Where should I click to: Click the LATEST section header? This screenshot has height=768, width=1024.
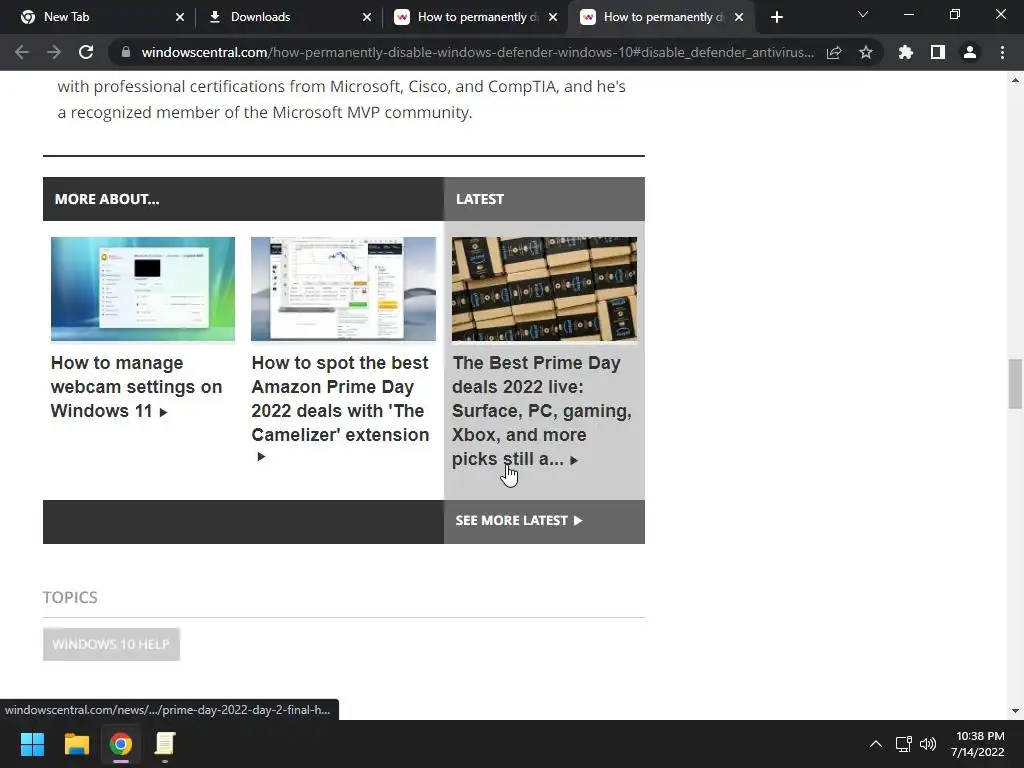[480, 199]
